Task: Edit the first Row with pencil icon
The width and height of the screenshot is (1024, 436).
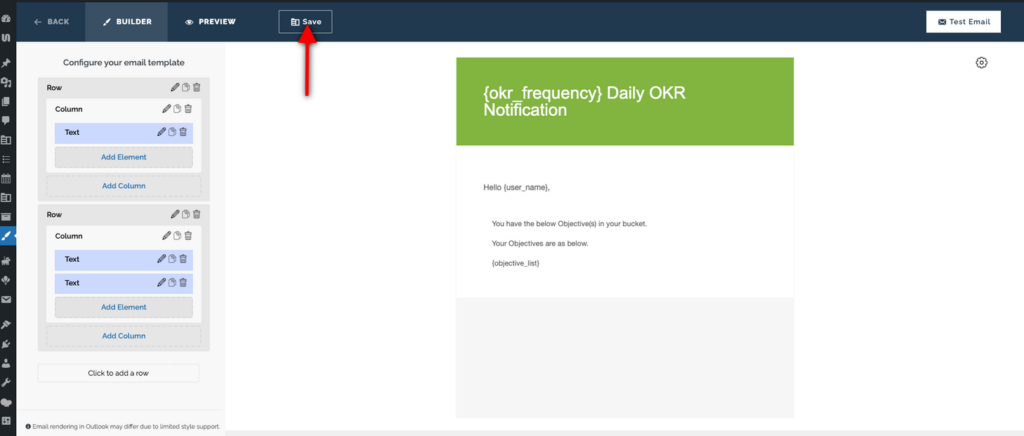Action: point(175,88)
